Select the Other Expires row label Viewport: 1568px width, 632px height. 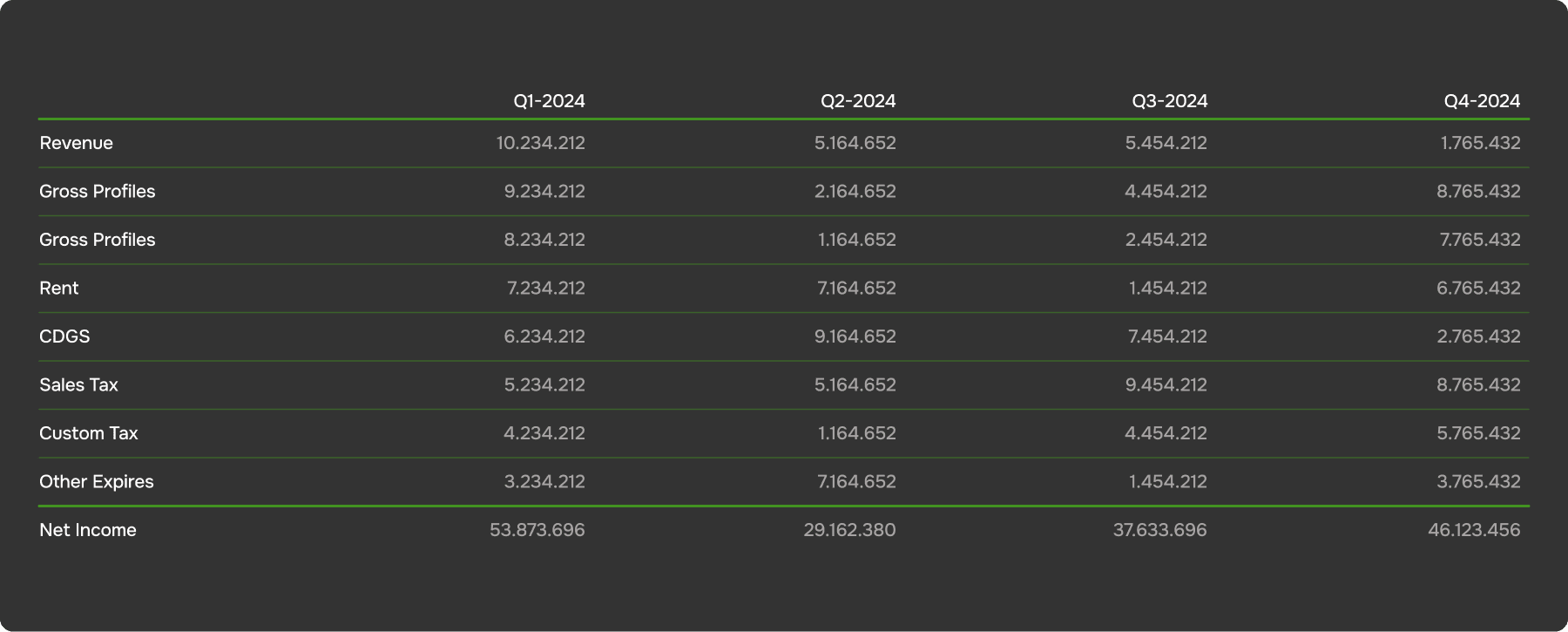click(x=97, y=481)
